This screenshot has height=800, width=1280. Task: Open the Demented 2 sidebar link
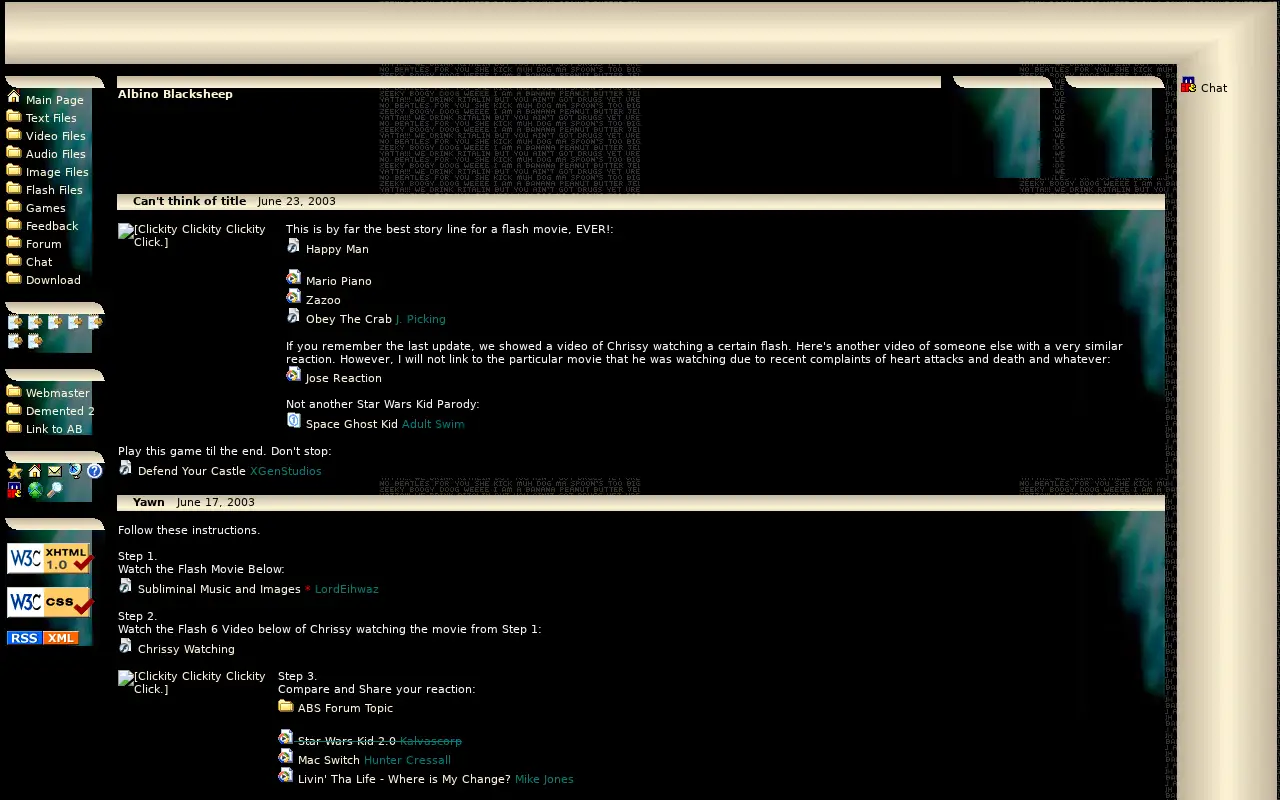click(x=60, y=411)
